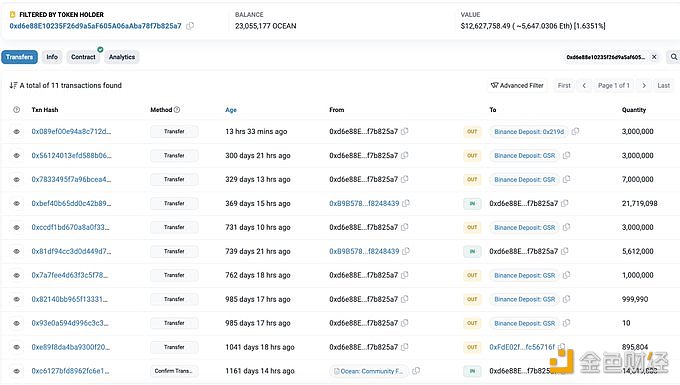Open the Info tab
Viewport: 680px width, 385px height.
52,57
